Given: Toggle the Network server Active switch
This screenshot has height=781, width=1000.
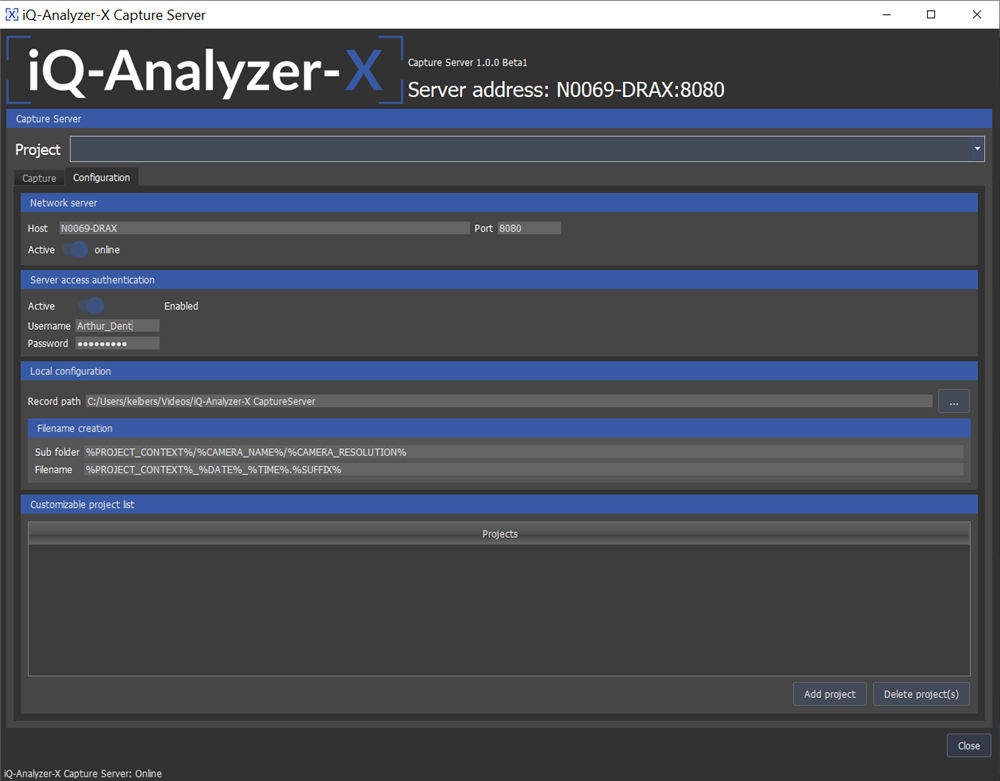Looking at the screenshot, I should [76, 249].
